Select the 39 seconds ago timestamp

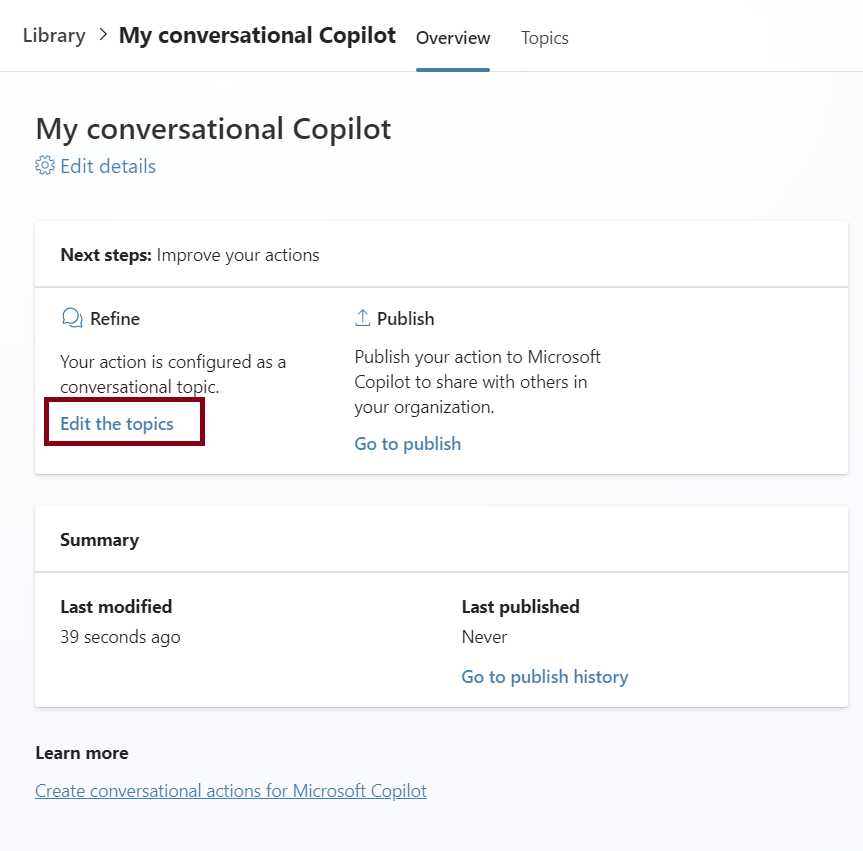[x=120, y=637]
